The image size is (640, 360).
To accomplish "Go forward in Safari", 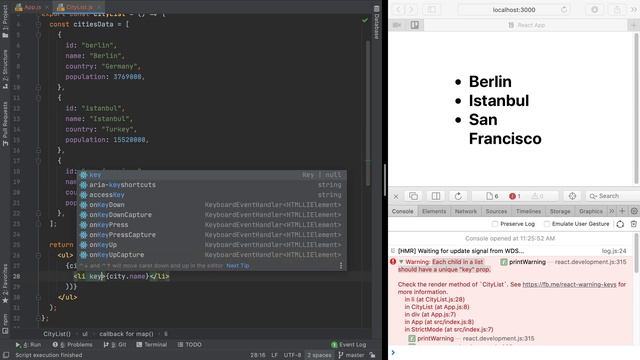I will tap(411, 9).
